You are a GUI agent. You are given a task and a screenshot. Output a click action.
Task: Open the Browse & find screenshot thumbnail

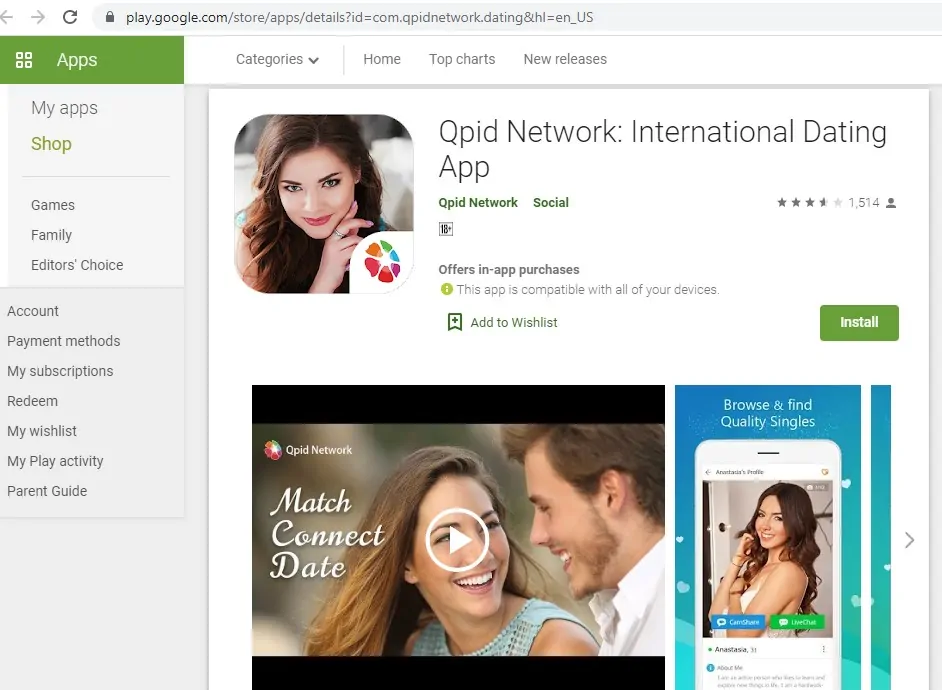[x=767, y=538]
